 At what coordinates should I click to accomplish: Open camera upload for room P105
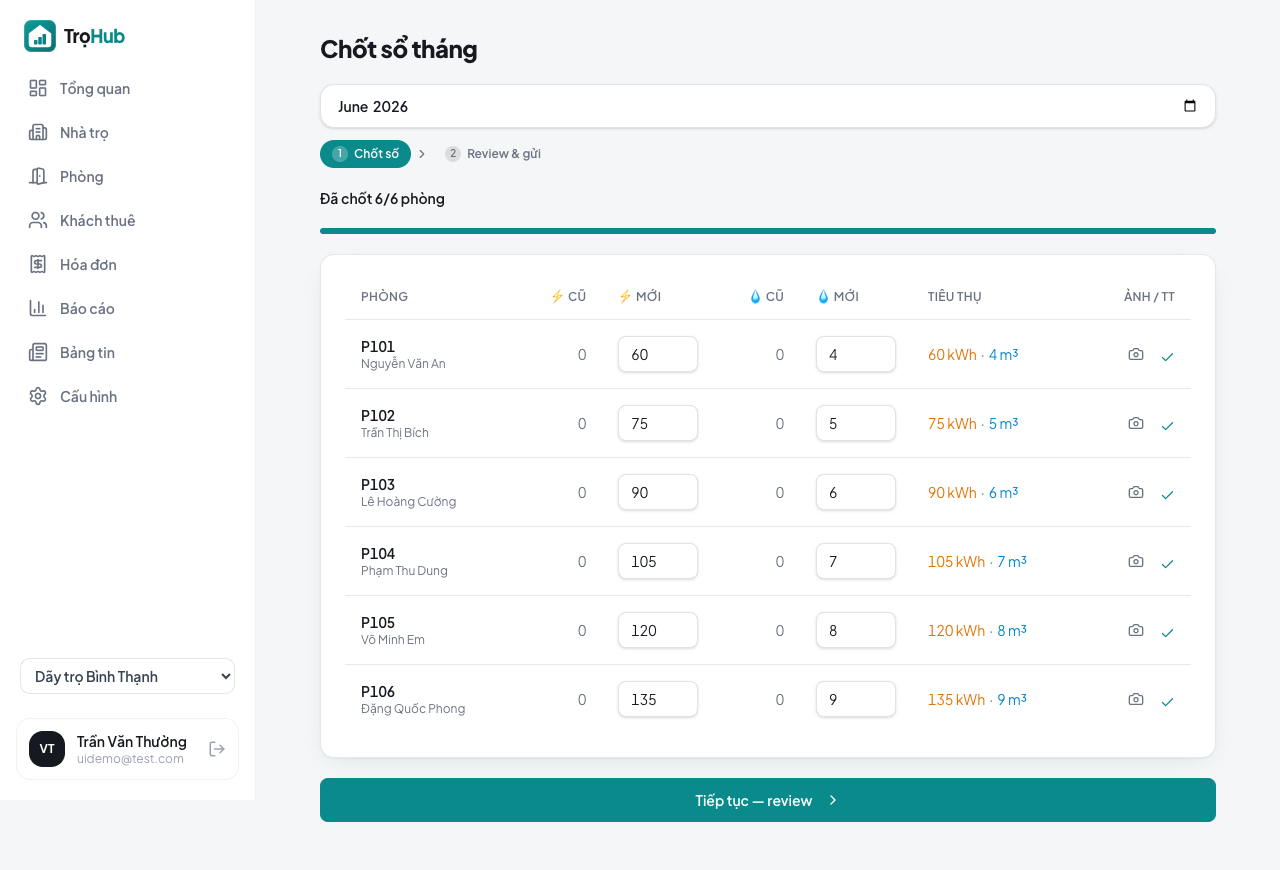click(1136, 630)
